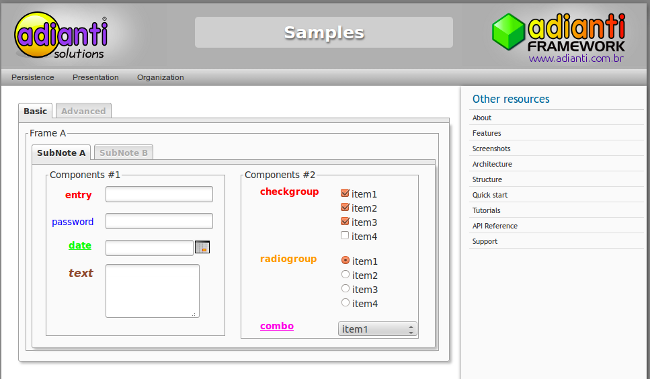Switch to the Advanced tab
The height and width of the screenshot is (379, 650).
(x=84, y=111)
